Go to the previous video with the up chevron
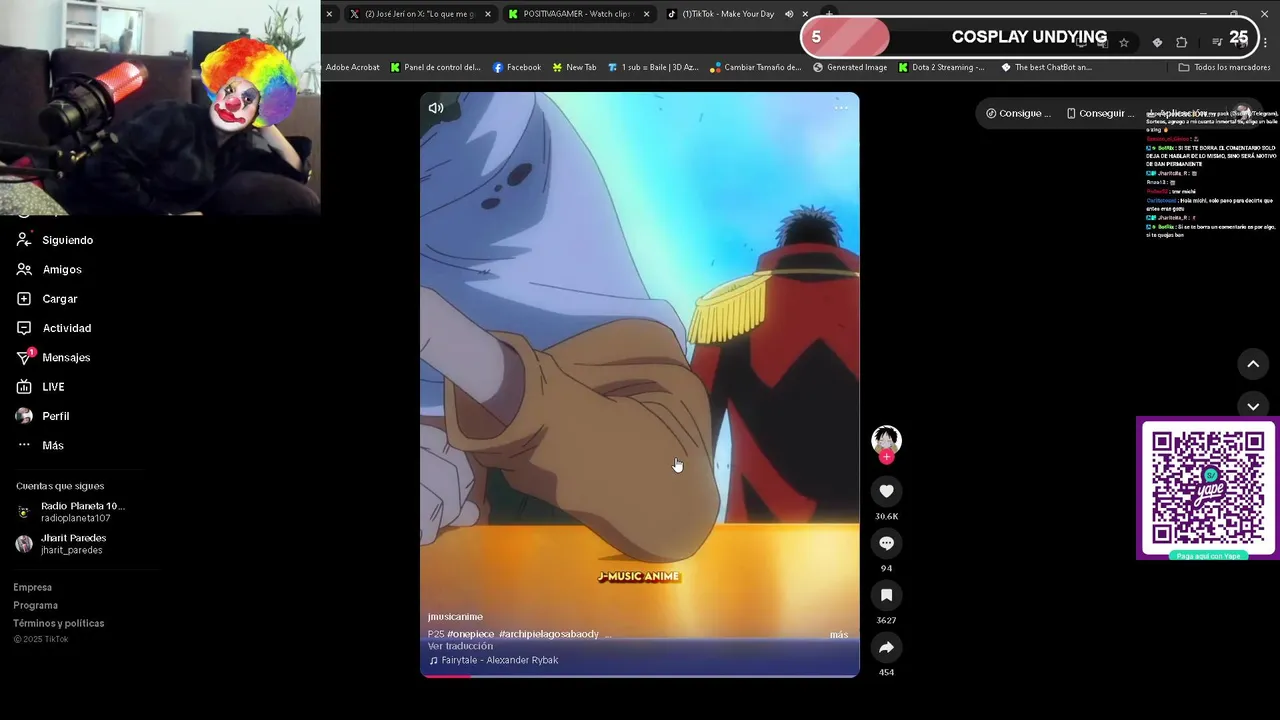The image size is (1280, 720). 1253,364
